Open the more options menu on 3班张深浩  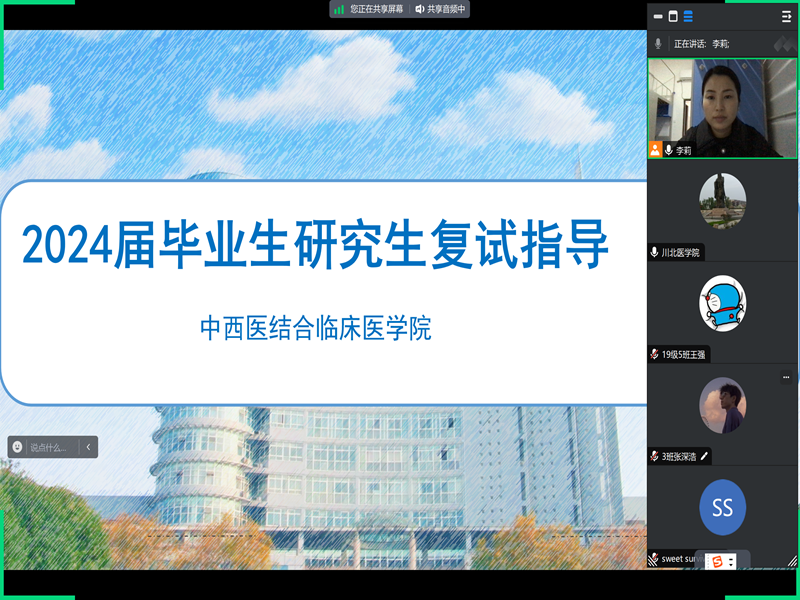coord(786,377)
